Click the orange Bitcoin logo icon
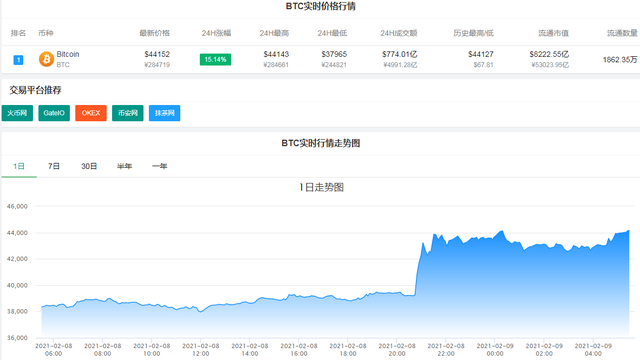 click(x=46, y=59)
